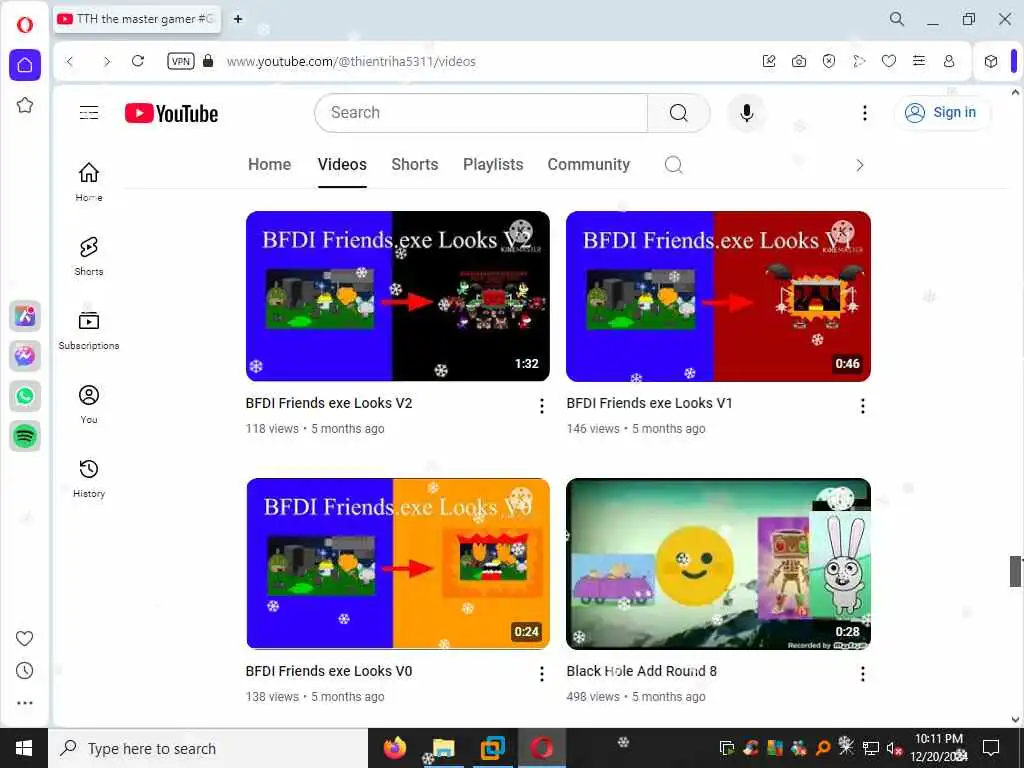Open Spotify in the Opera sidebar
The height and width of the screenshot is (768, 1024).
(x=25, y=436)
